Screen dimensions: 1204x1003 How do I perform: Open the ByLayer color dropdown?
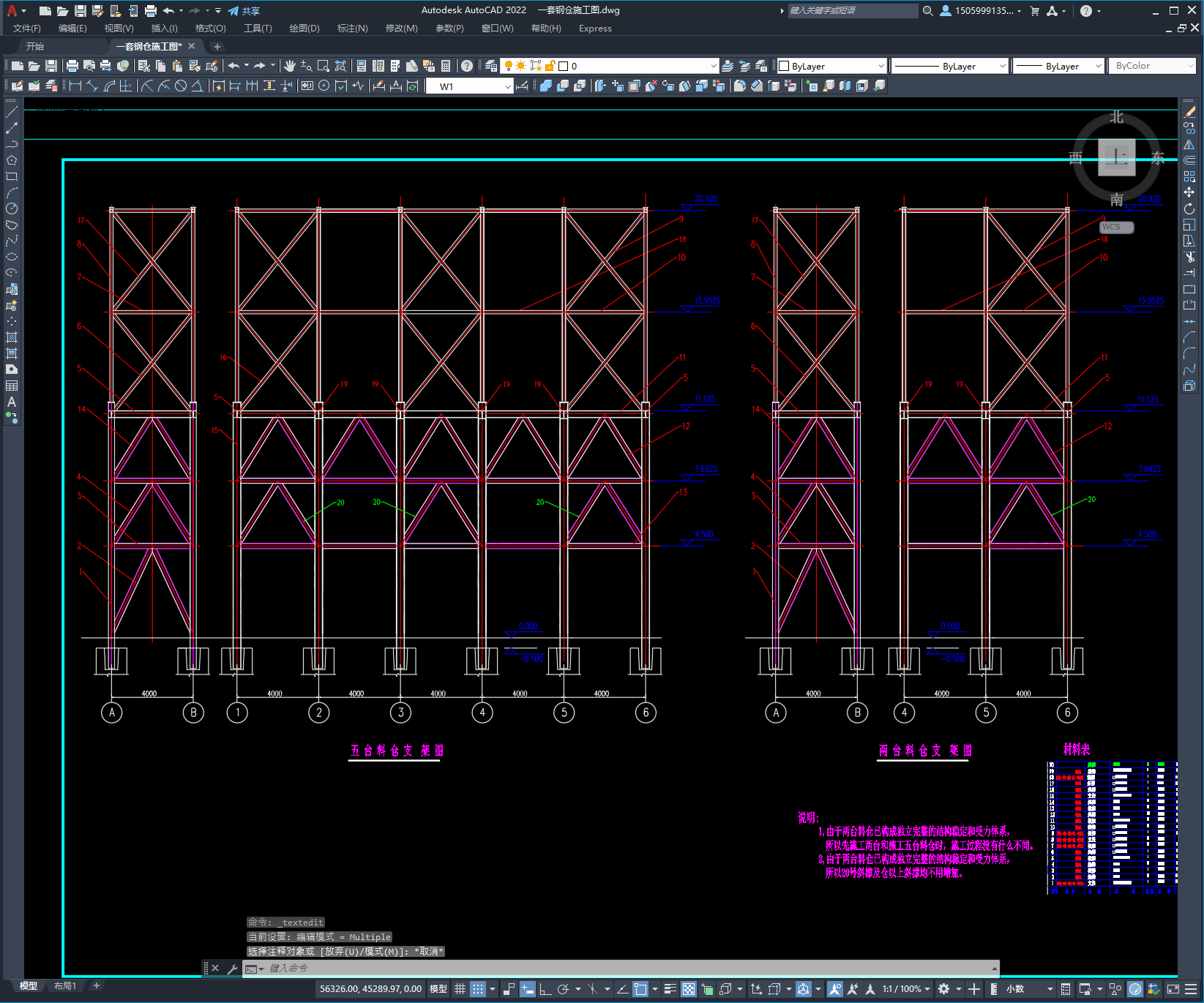tap(831, 66)
